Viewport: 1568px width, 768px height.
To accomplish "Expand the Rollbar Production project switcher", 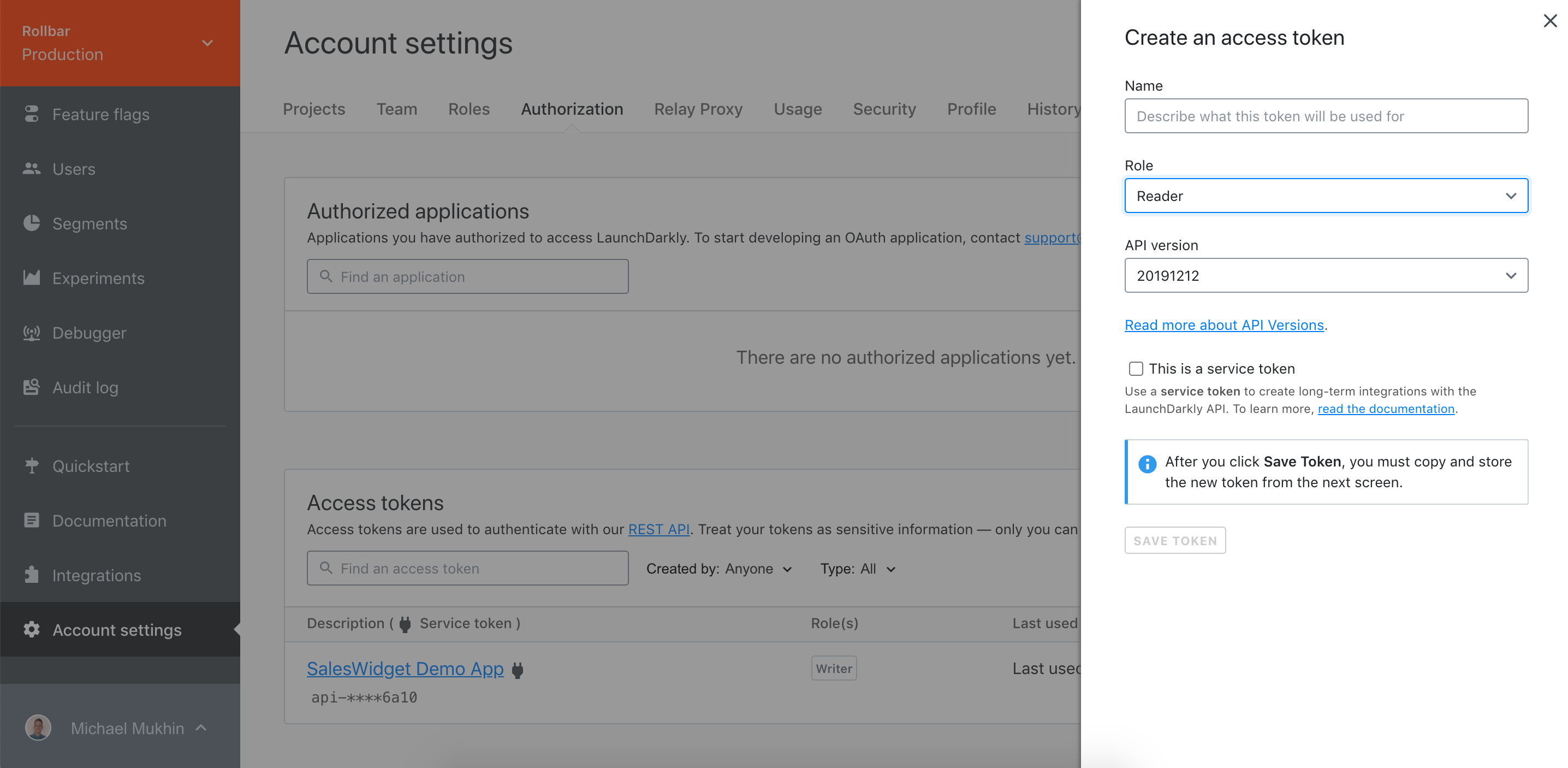I will 207,43.
